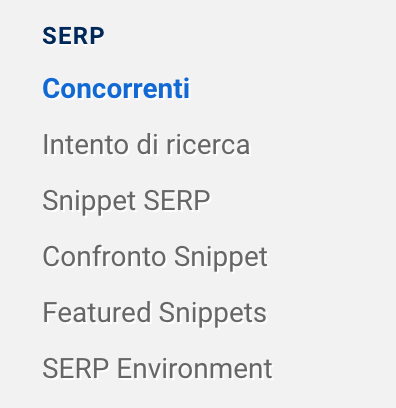The width and height of the screenshot is (396, 408).
Task: Pick Intento di ricerca navigation item
Action: click(x=146, y=145)
